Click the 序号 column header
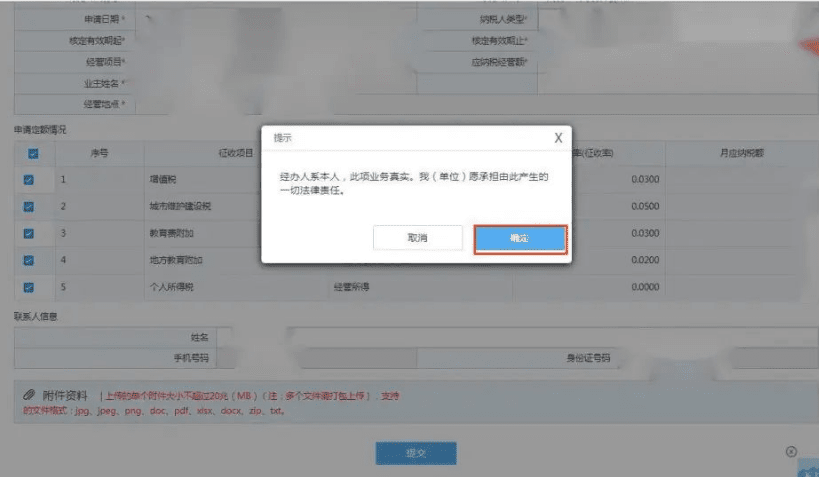This screenshot has width=819, height=477. [x=99, y=153]
